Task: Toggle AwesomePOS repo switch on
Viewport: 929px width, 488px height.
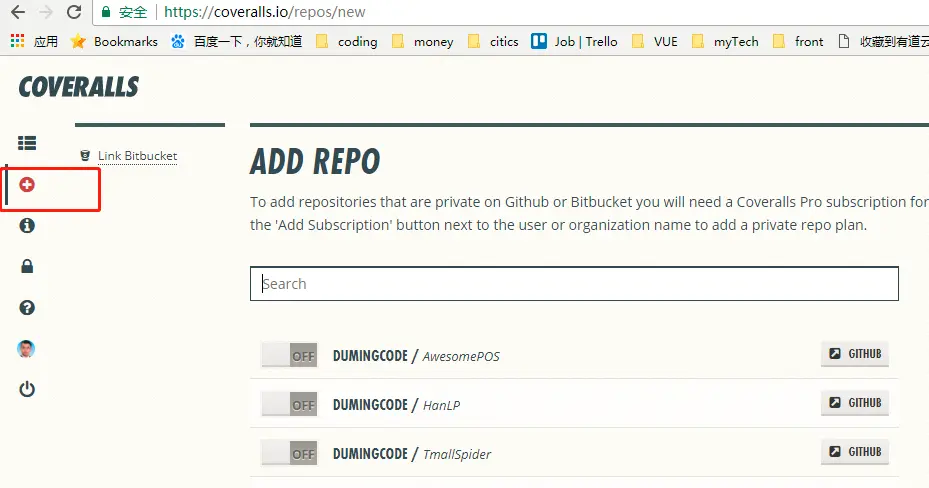Action: [x=290, y=355]
